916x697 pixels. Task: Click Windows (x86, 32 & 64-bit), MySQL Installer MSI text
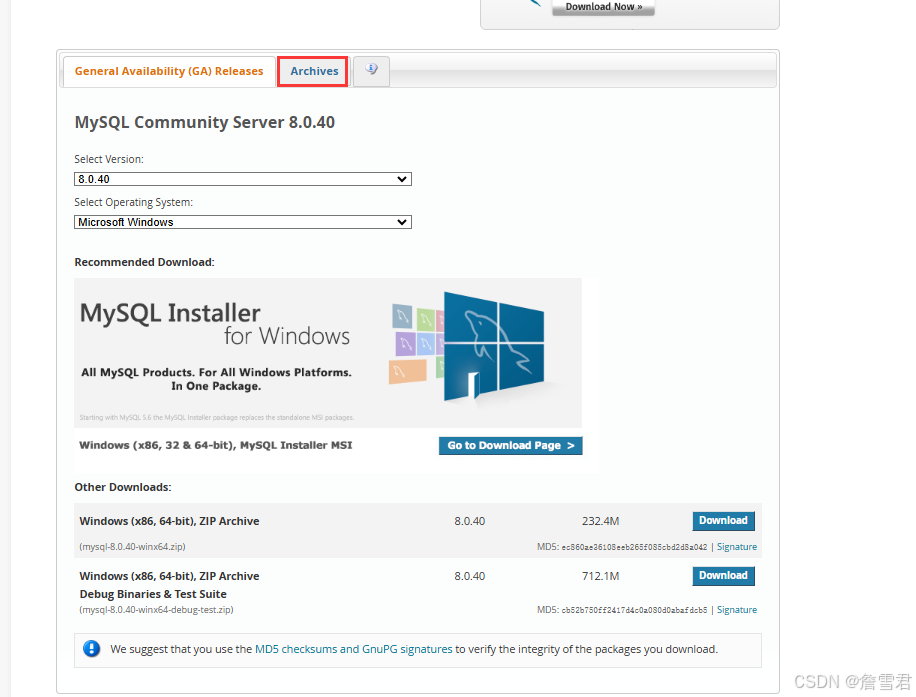point(216,445)
